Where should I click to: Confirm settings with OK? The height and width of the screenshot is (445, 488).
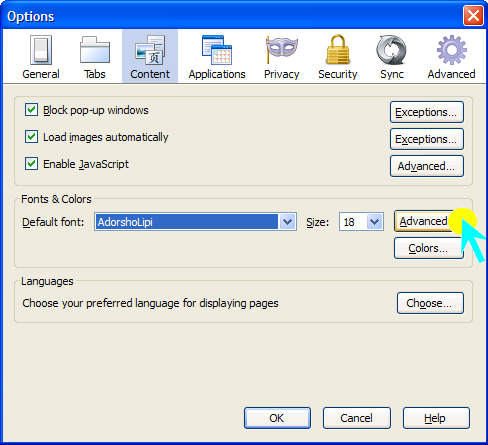click(x=277, y=418)
